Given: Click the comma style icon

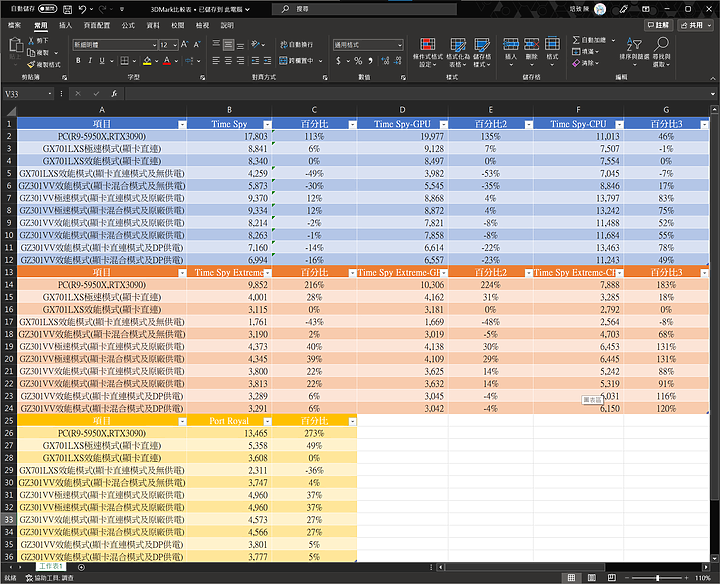Looking at the screenshot, I should tap(371, 61).
